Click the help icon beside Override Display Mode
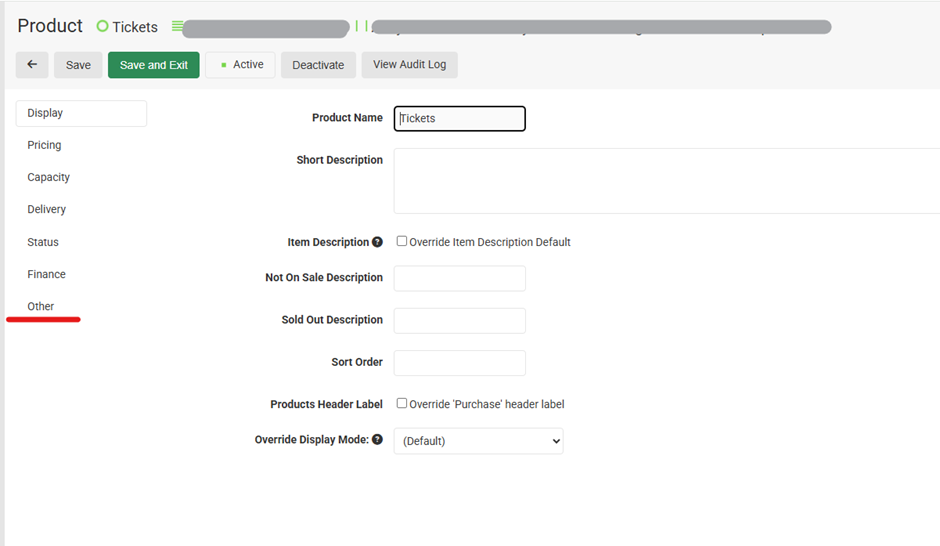 point(377,439)
